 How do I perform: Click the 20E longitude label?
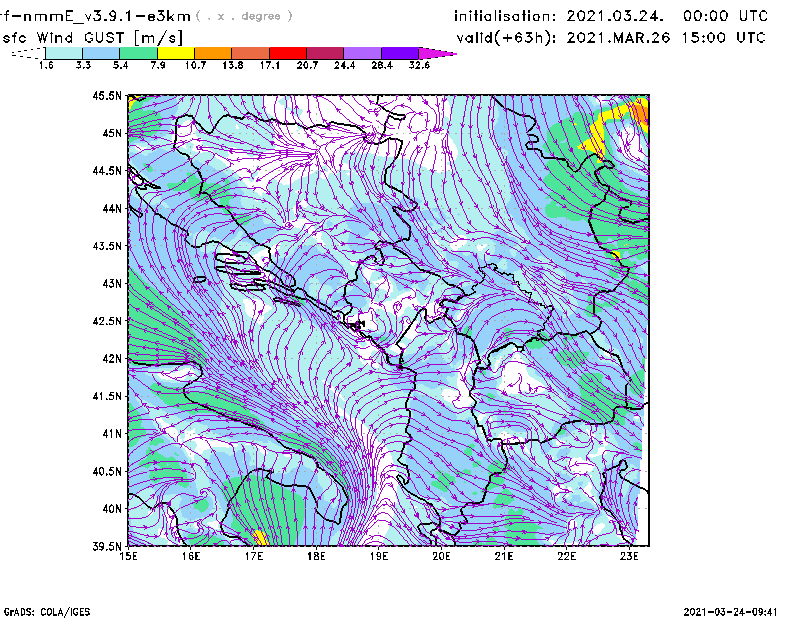(441, 556)
